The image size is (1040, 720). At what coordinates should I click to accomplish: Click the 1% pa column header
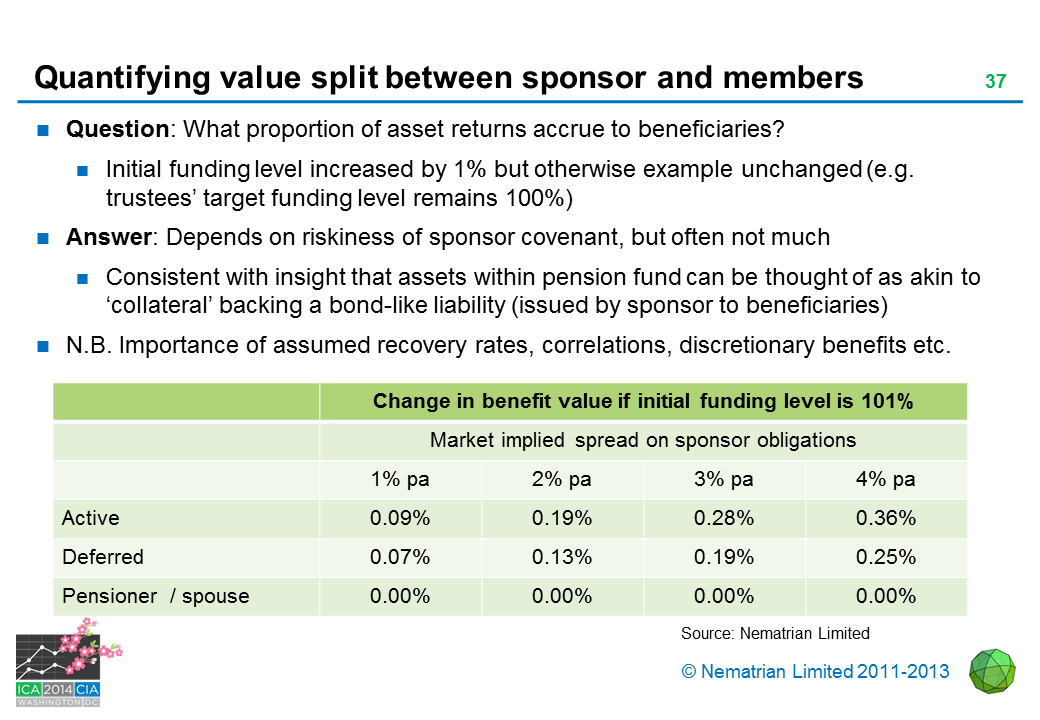[400, 479]
